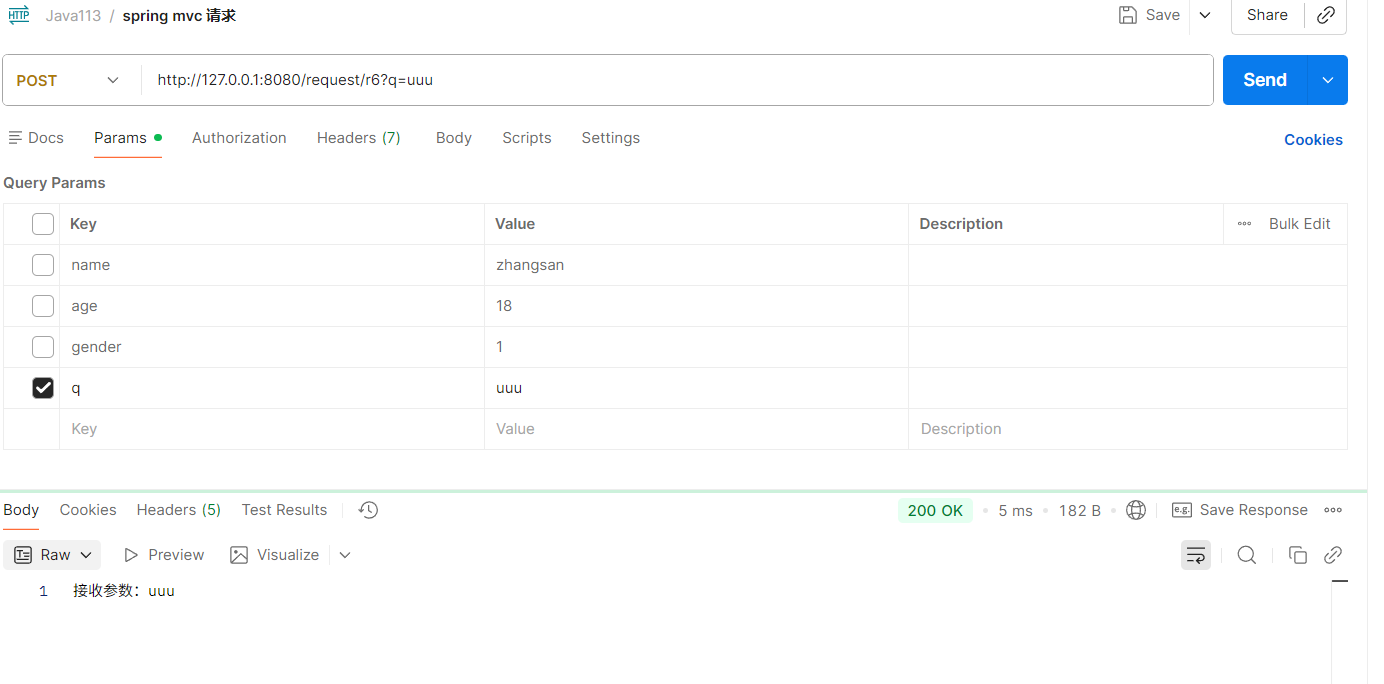
Task: Open the Headers (7) request tab
Action: (x=359, y=138)
